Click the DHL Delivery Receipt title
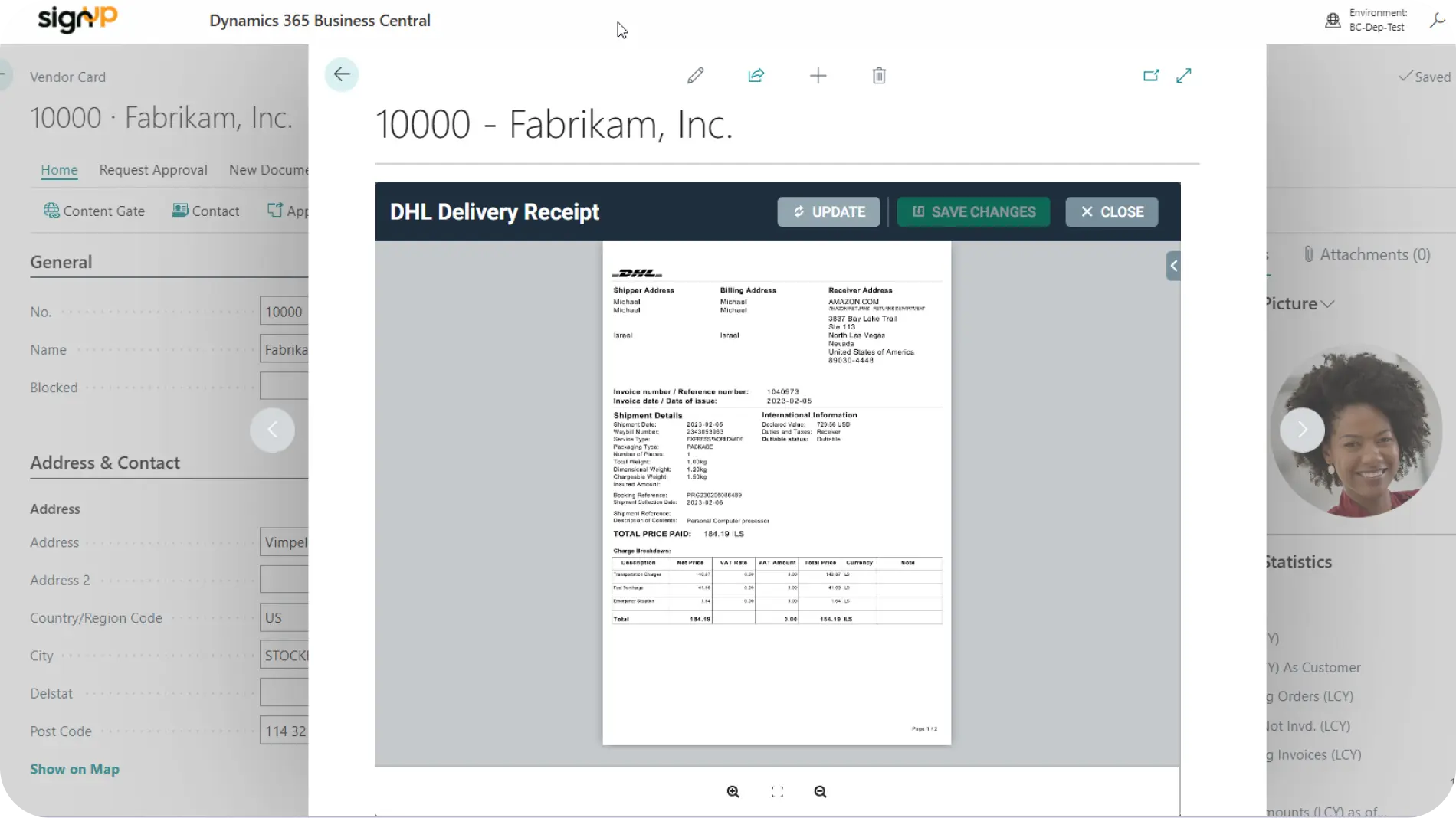 [x=494, y=211]
